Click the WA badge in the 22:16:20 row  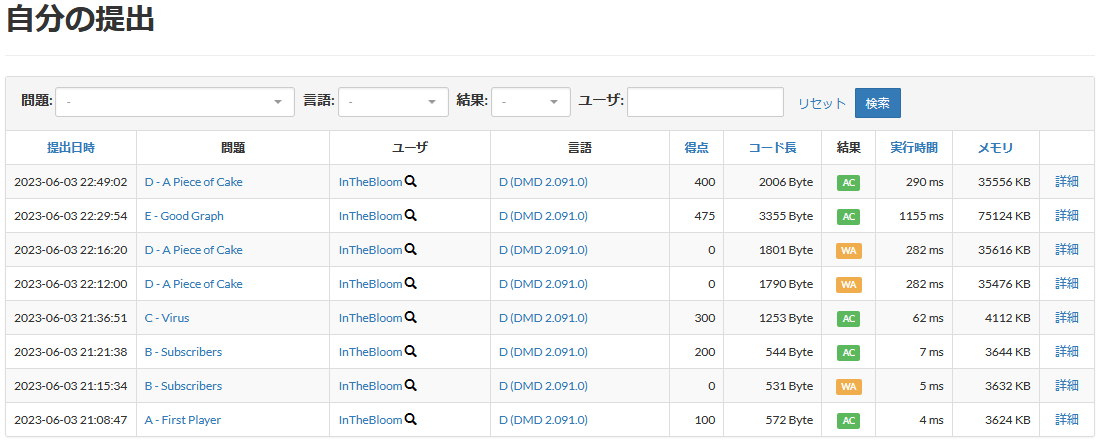(848, 250)
